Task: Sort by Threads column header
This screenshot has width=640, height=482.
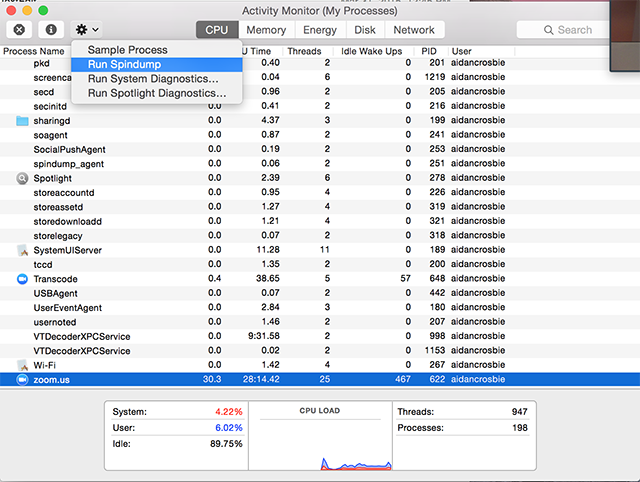Action: (x=304, y=51)
